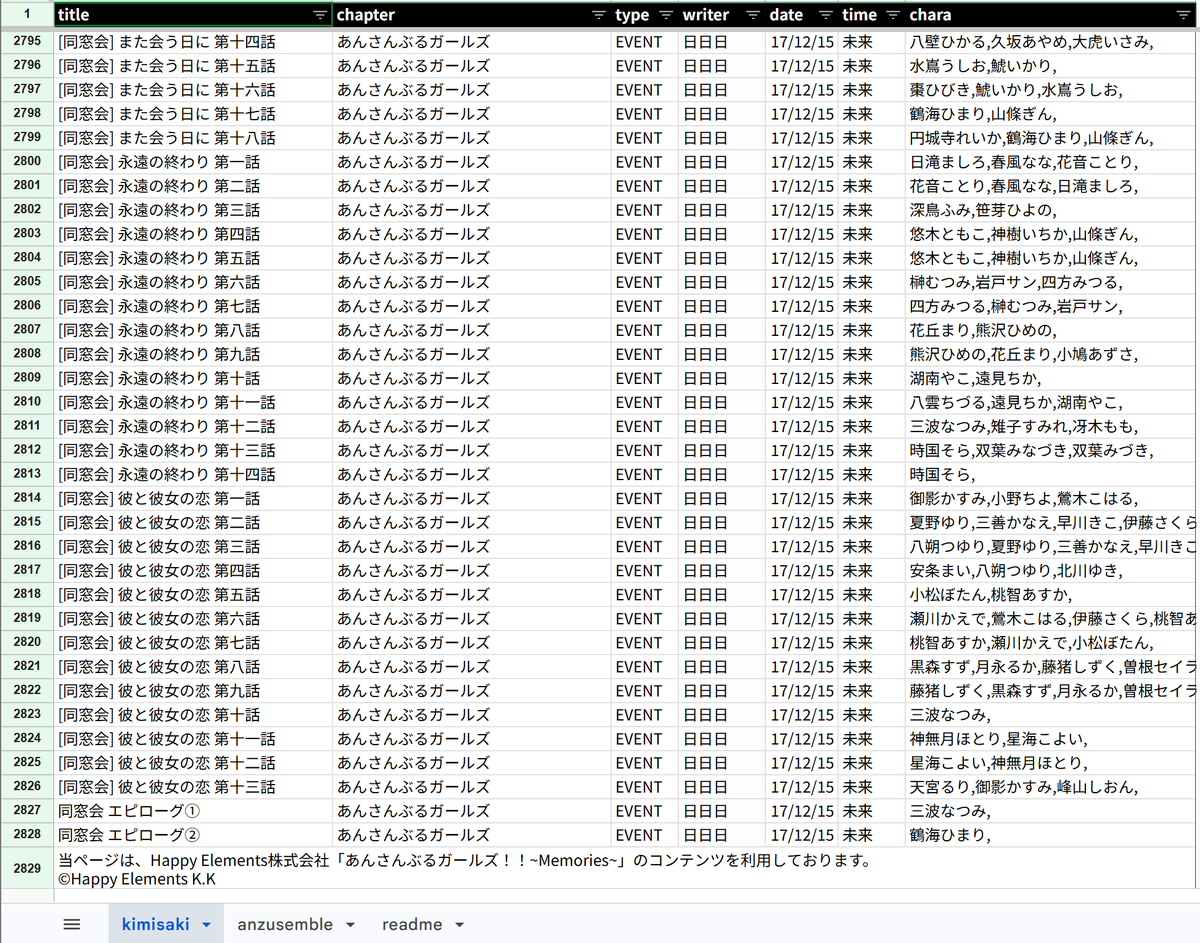Select header row number 1
The width and height of the screenshot is (1200, 943).
pyautogui.click(x=27, y=15)
